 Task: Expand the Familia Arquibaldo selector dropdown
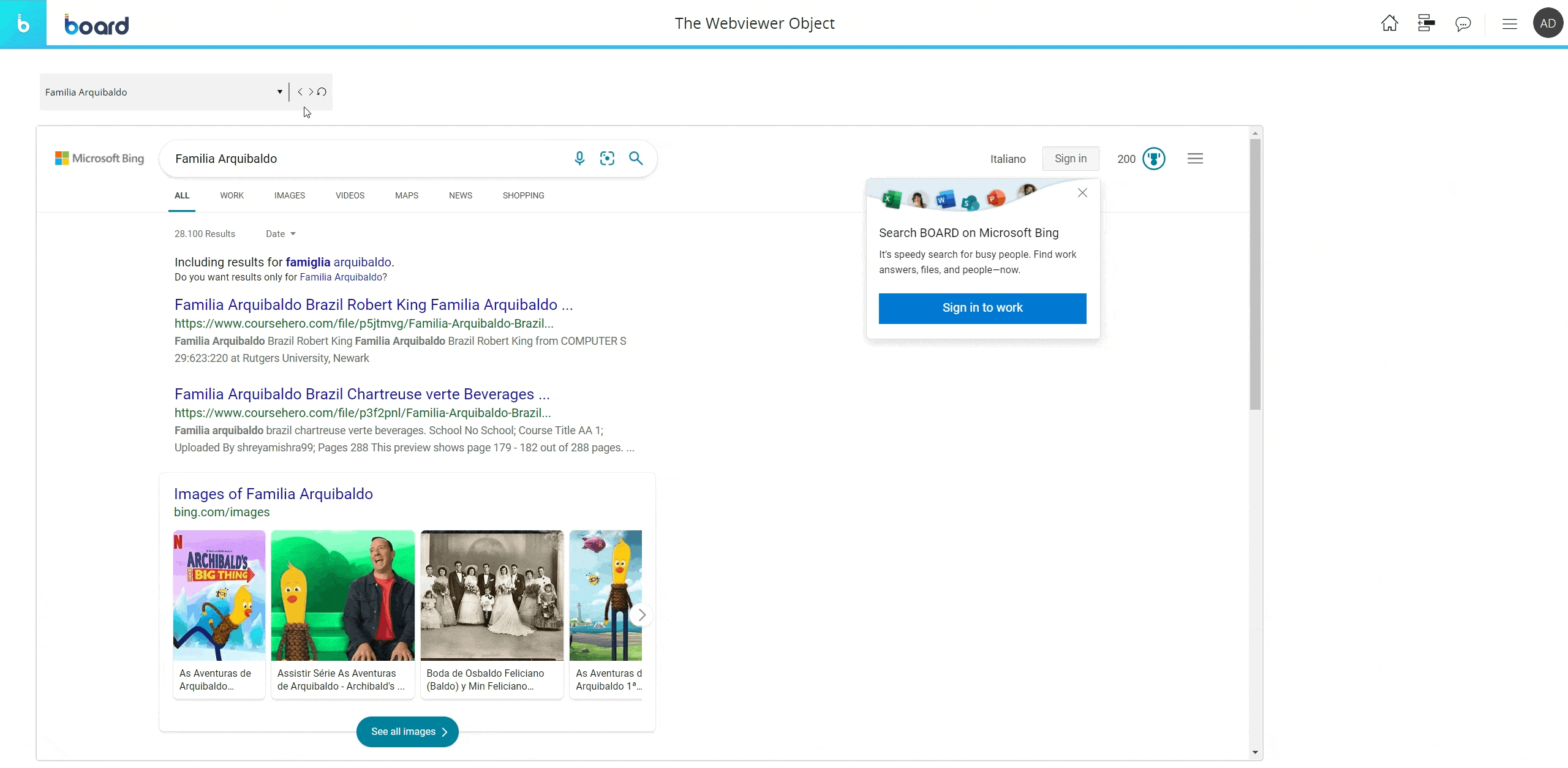[280, 92]
